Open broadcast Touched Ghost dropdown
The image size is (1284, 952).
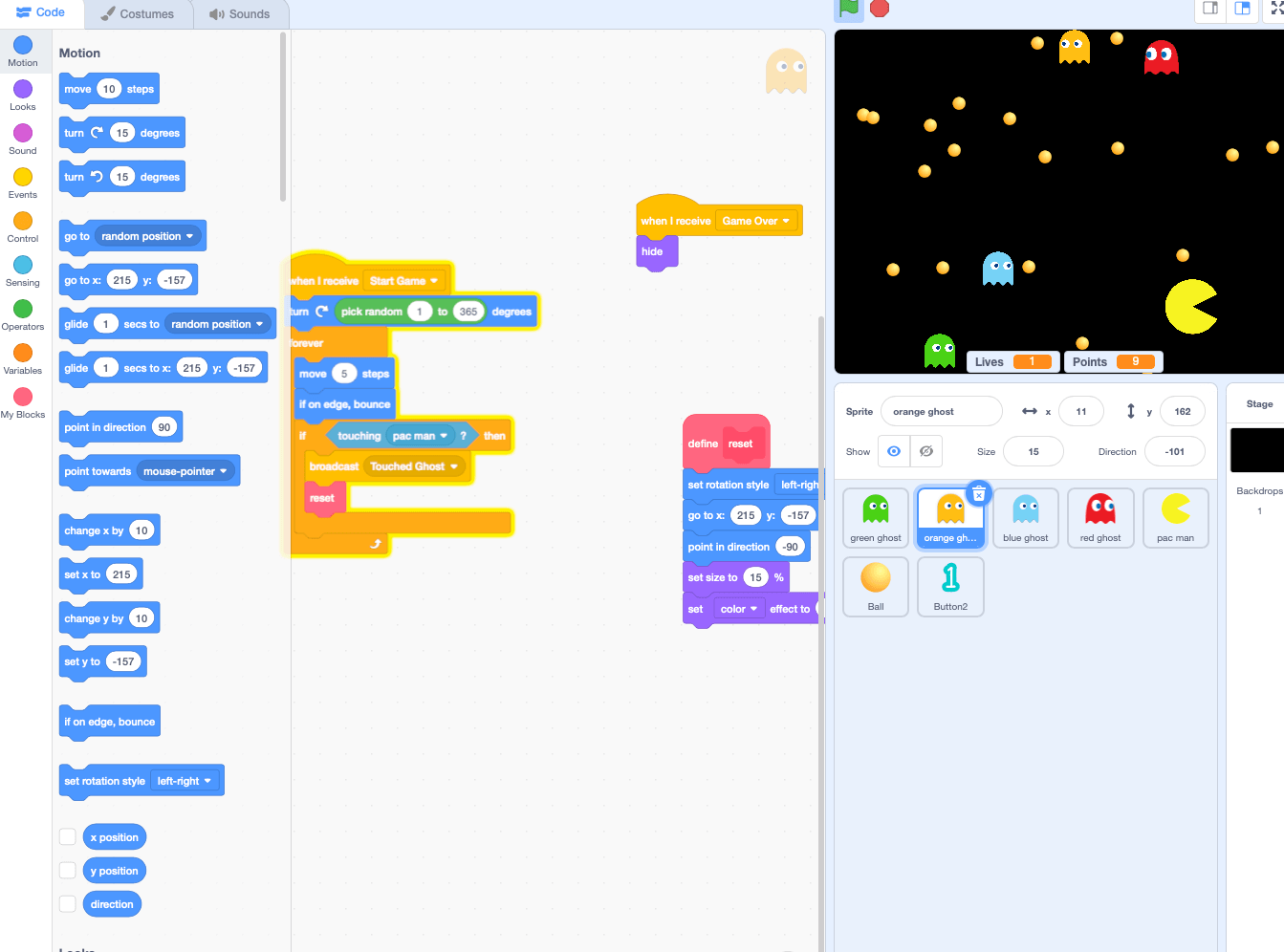pyautogui.click(x=414, y=466)
